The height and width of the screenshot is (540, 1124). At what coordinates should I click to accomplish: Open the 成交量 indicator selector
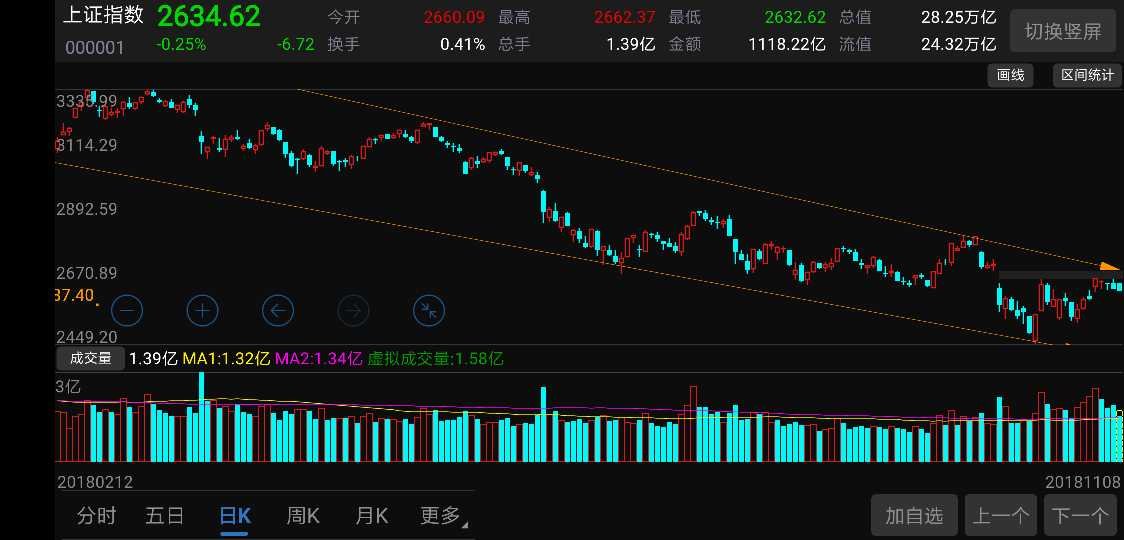[x=90, y=358]
